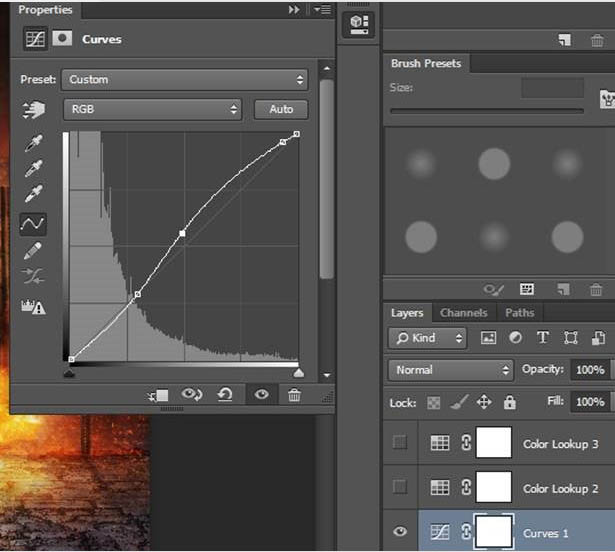Open the Normal blend mode dropdown
Image resolution: width=615 pixels, height=552 pixels.
tap(451, 370)
